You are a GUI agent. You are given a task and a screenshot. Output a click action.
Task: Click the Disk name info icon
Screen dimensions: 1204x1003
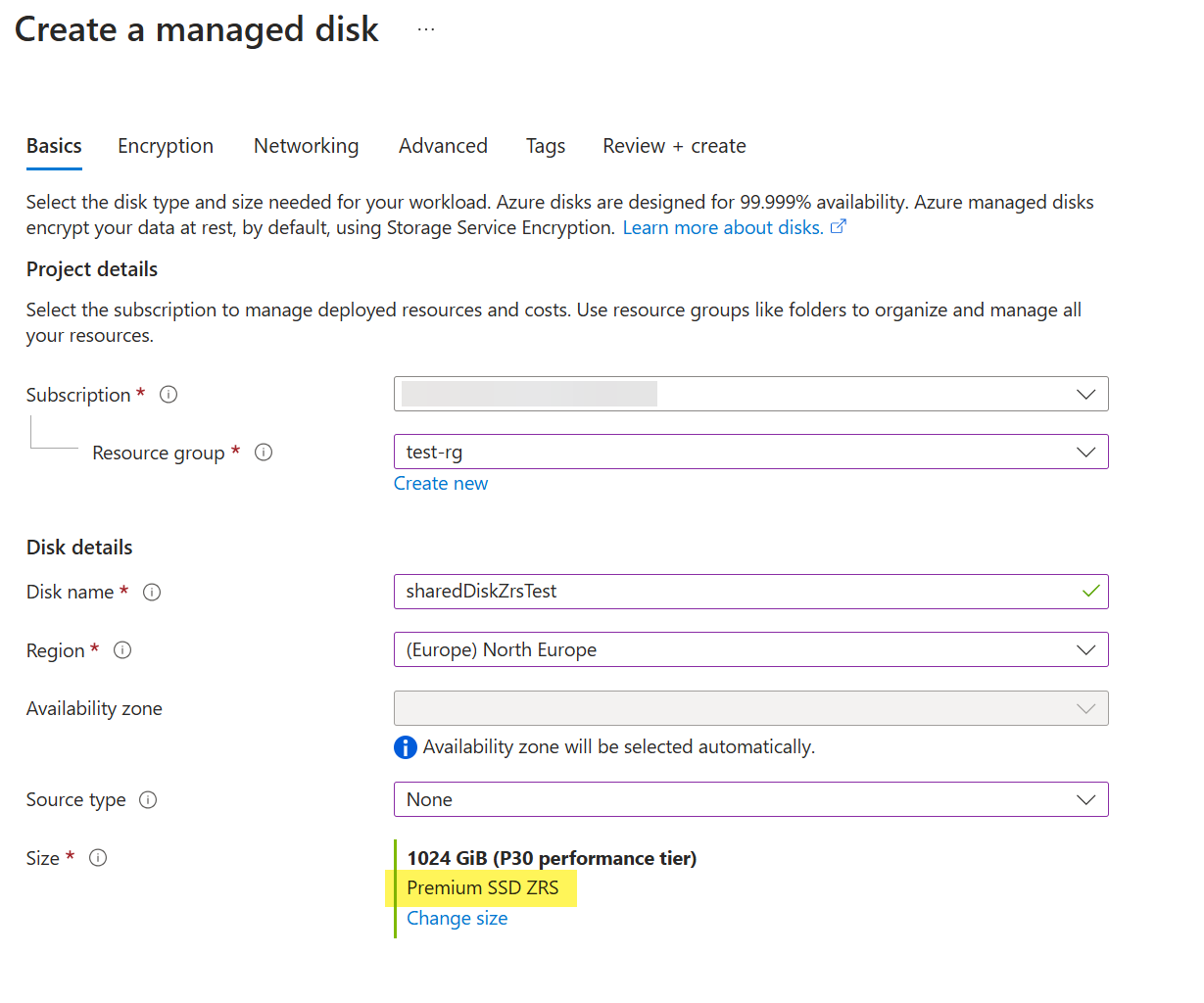tap(152, 593)
